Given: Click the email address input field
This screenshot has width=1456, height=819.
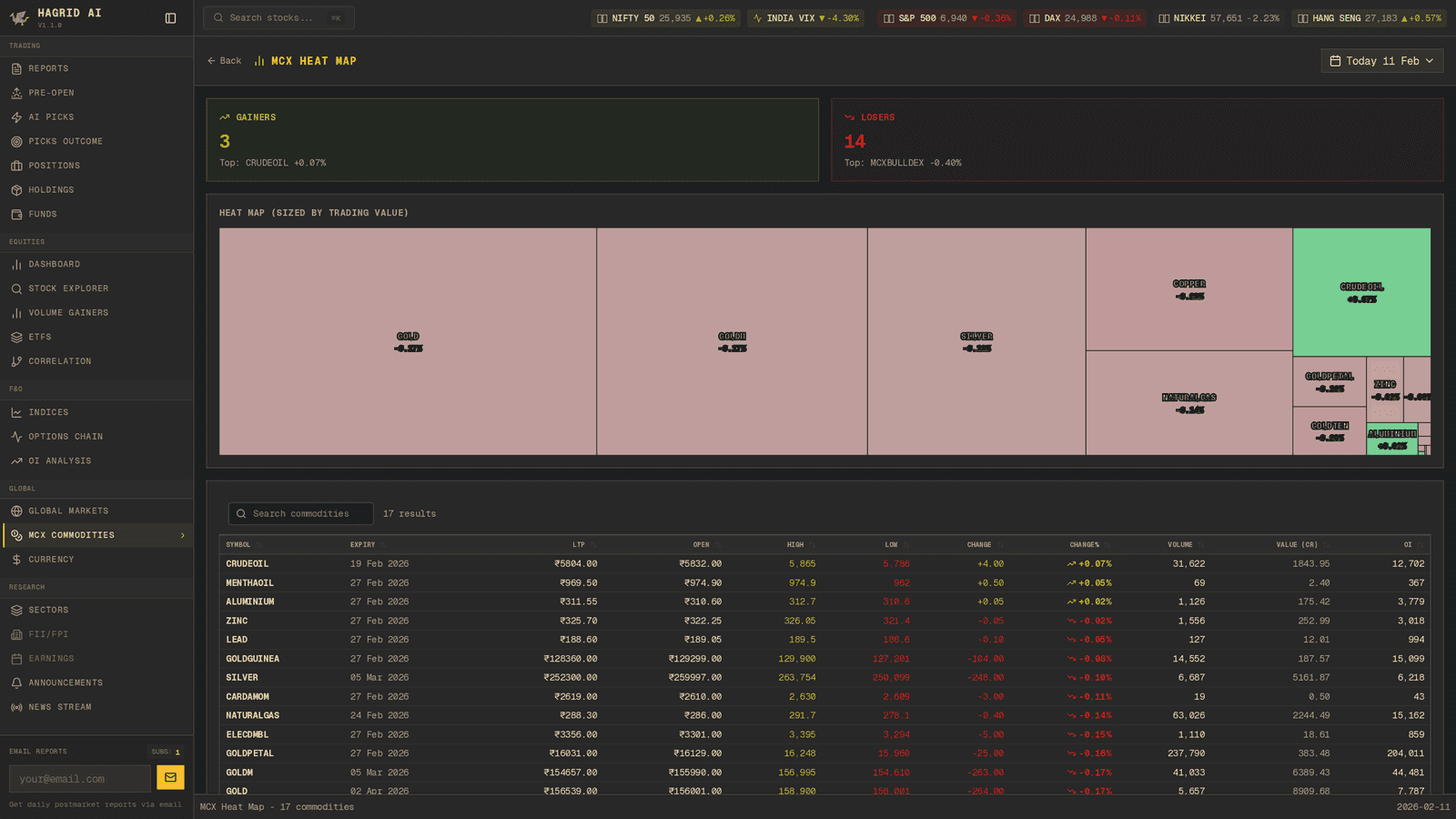Looking at the screenshot, I should click(x=80, y=779).
